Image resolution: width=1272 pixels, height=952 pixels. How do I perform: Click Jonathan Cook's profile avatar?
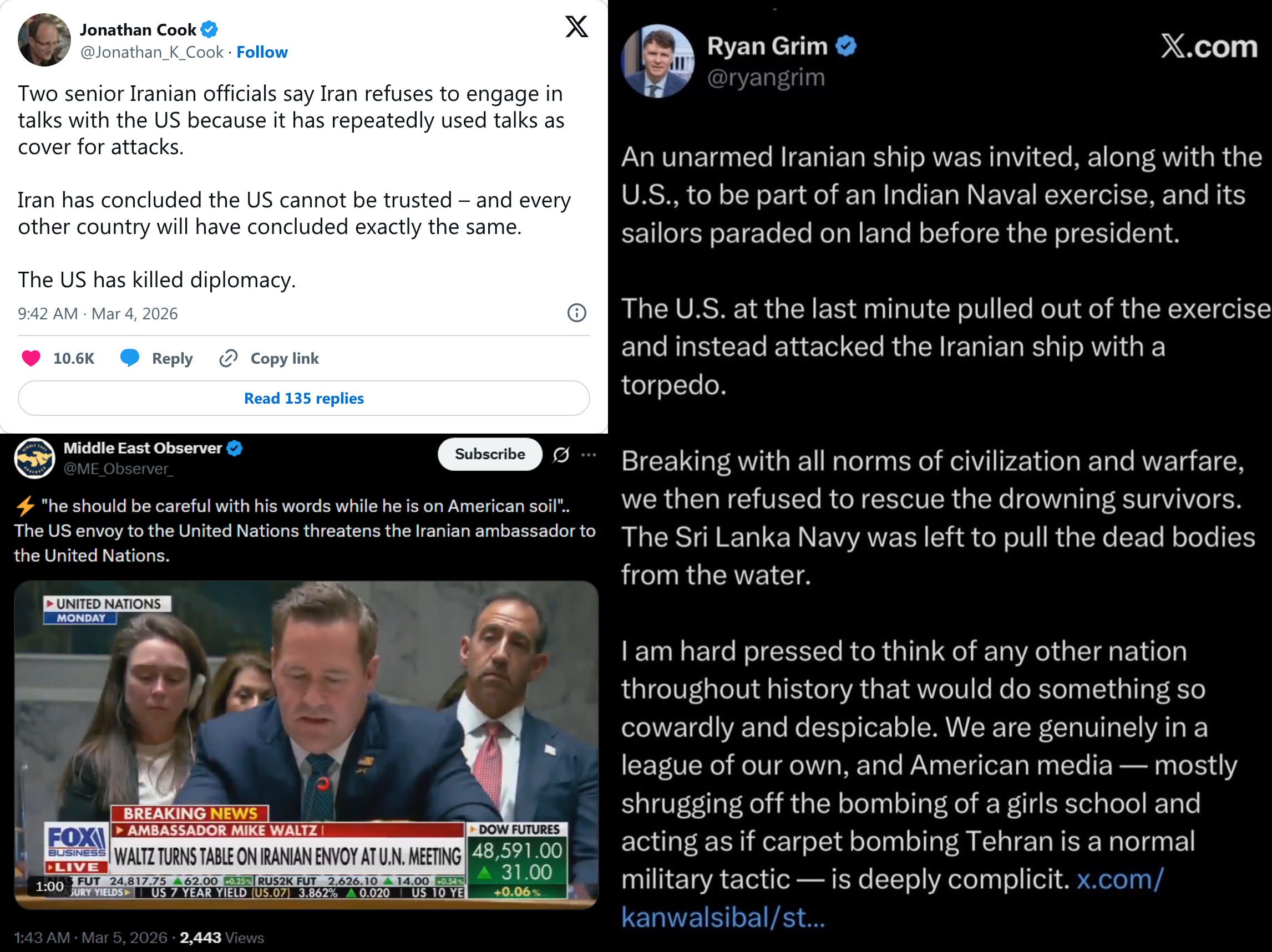coord(44,40)
